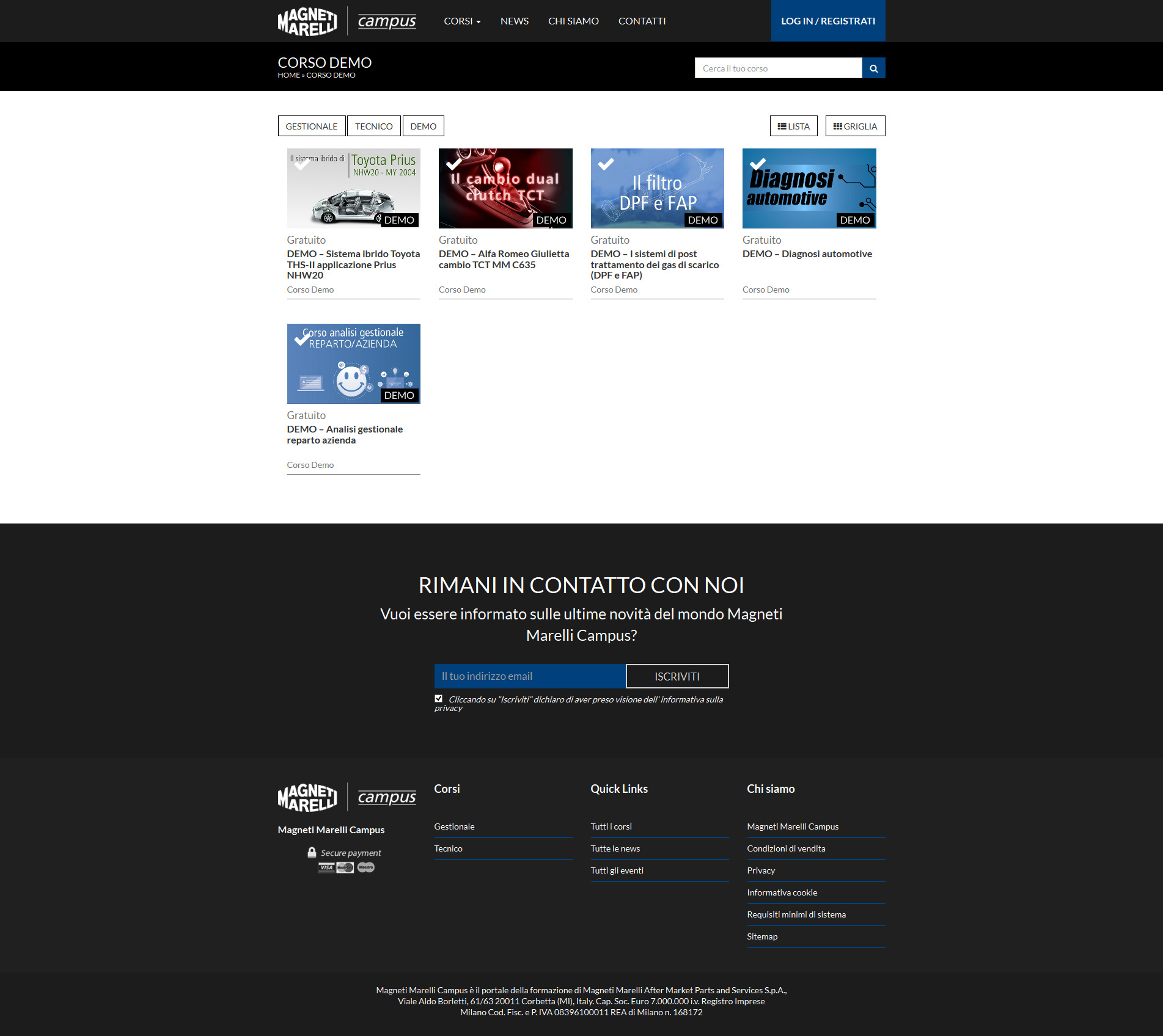Screen dimensions: 1163x1036
Task: Click the Visa card icon
Action: (x=326, y=867)
